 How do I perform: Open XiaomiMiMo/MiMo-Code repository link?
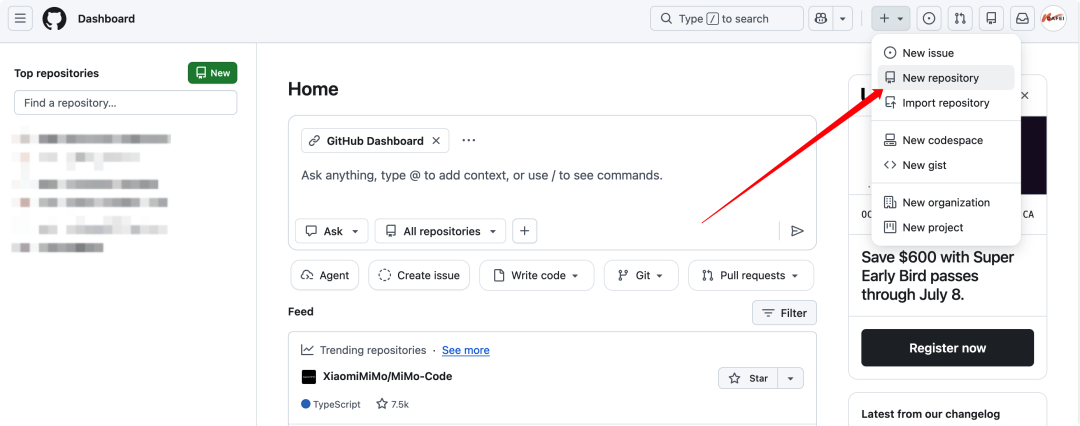(x=388, y=376)
